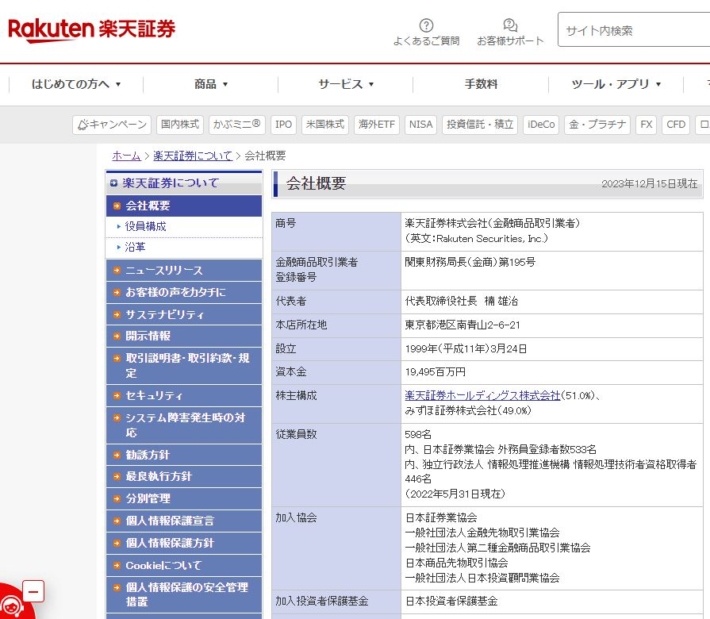Open セキュリティ in the sidebar
Image resolution: width=710 pixels, height=619 pixels.
184,396
